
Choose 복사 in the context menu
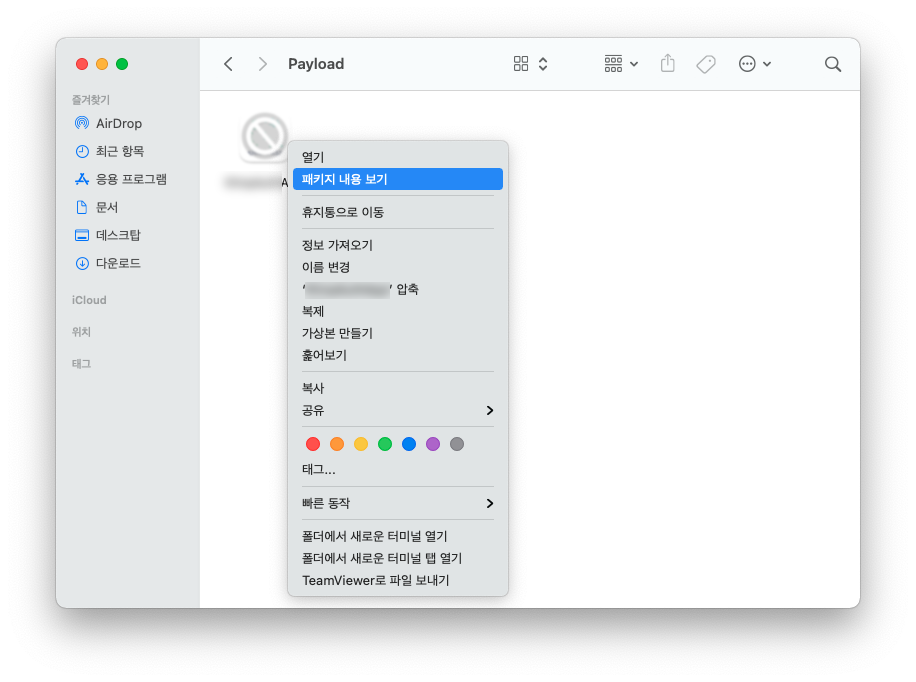398,388
